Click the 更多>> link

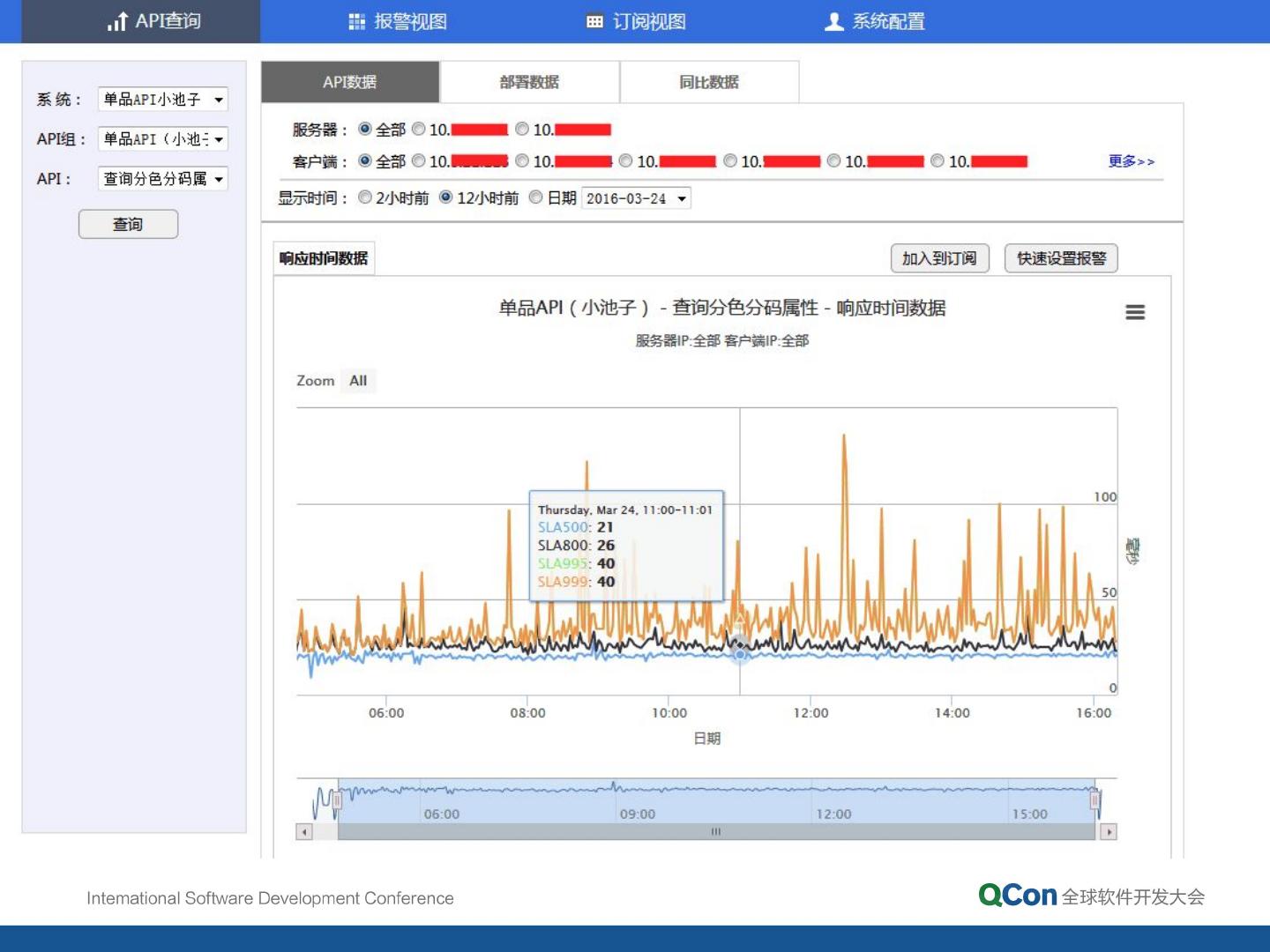1131,161
